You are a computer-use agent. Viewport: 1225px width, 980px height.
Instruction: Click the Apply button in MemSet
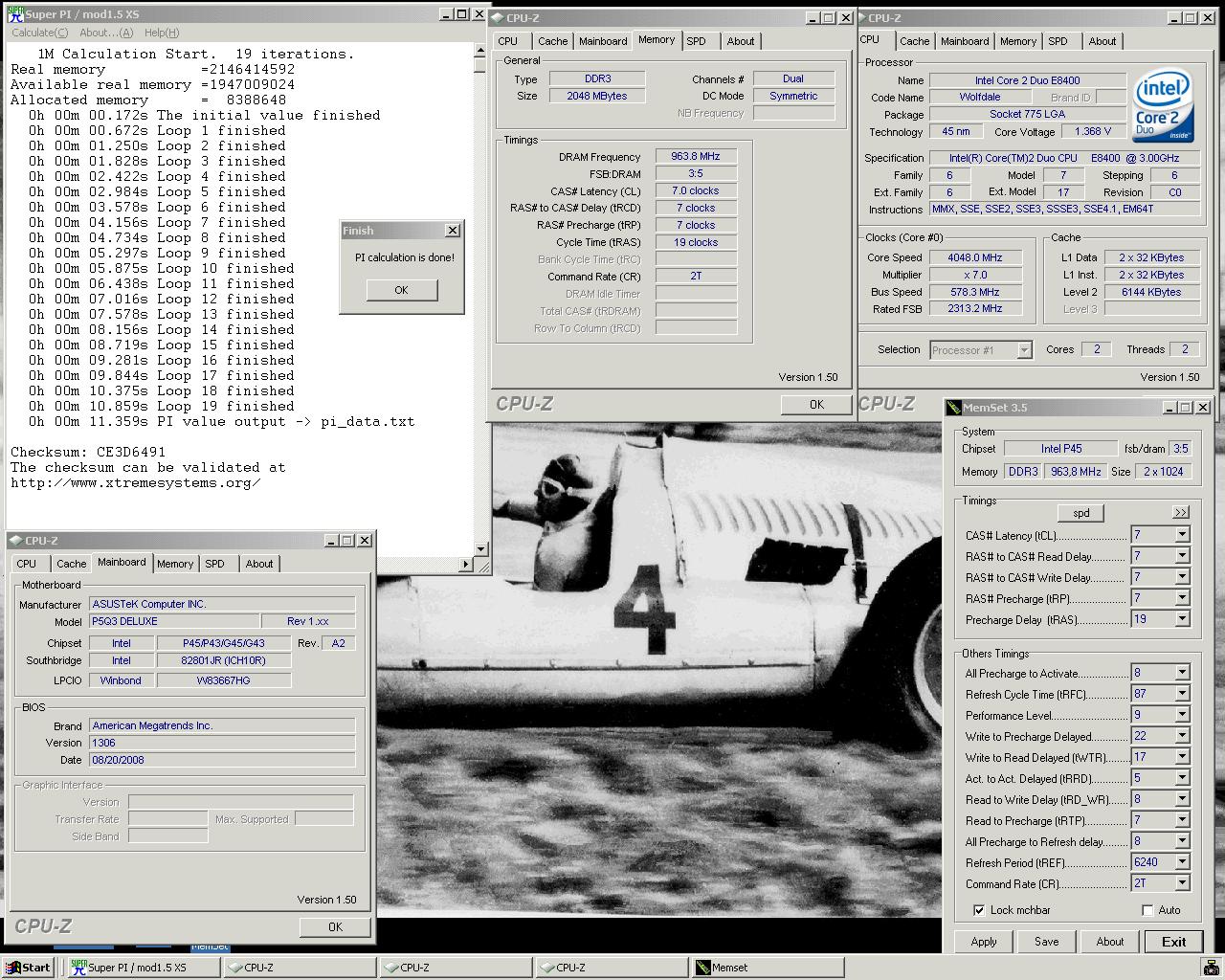[983, 942]
